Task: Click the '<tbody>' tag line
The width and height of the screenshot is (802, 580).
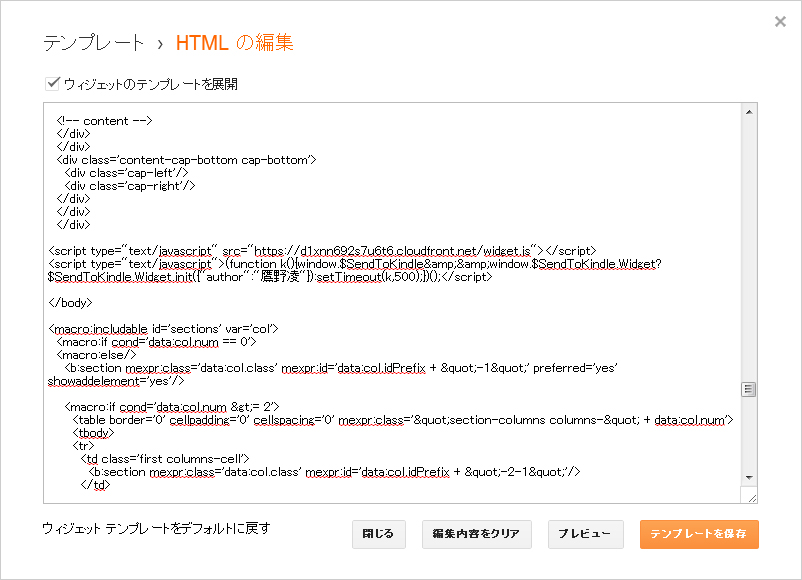Action: [x=94, y=433]
